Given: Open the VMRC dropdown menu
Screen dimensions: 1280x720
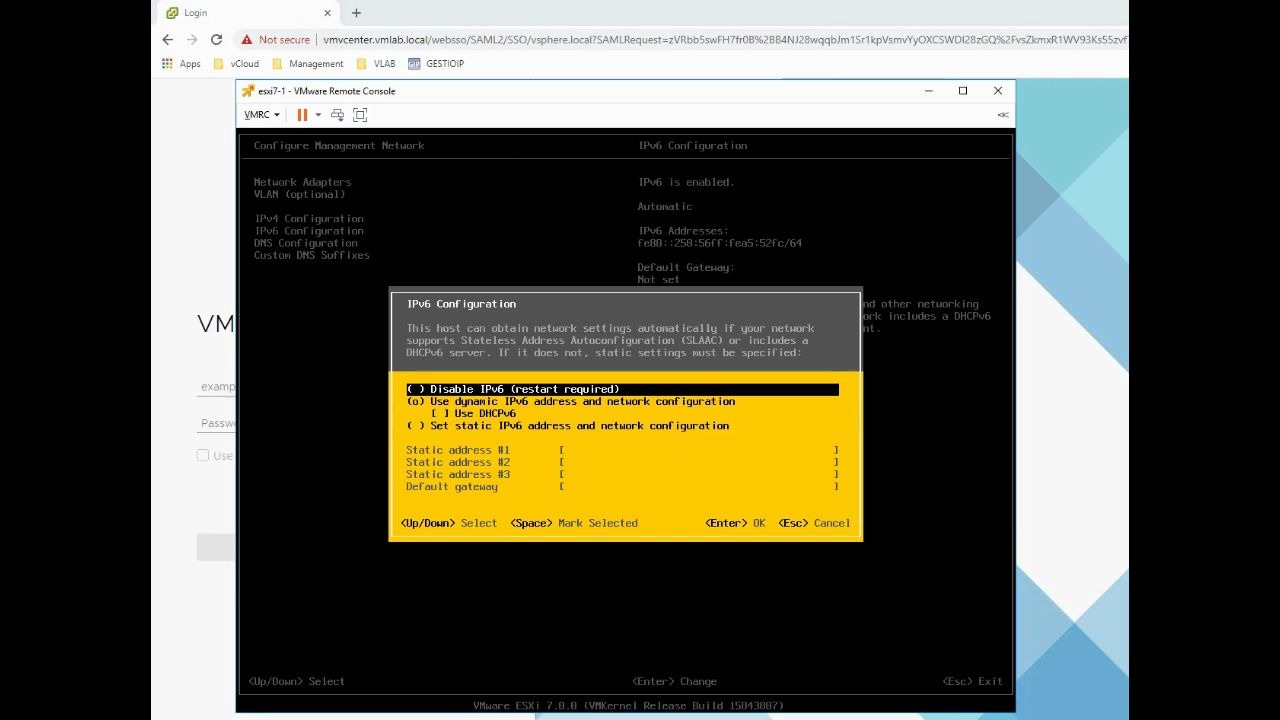Looking at the screenshot, I should click(262, 115).
